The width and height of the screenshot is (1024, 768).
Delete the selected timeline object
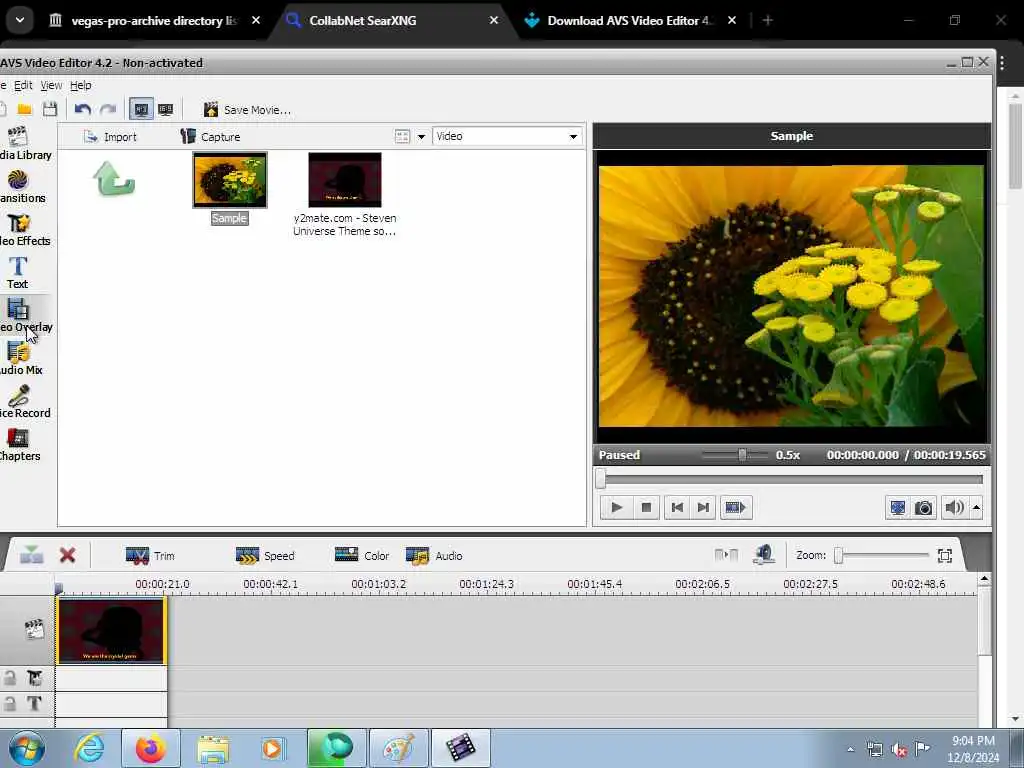[x=67, y=556]
